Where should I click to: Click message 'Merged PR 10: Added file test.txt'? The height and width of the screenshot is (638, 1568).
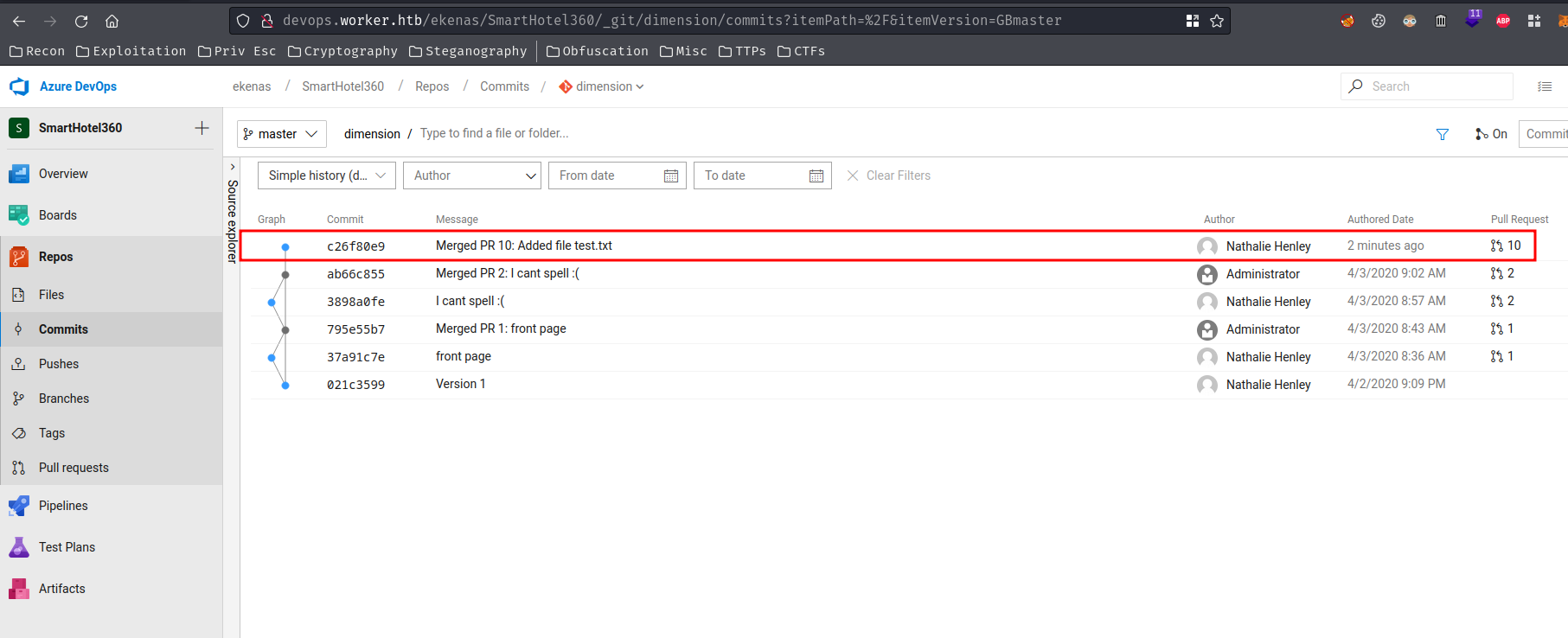(523, 246)
